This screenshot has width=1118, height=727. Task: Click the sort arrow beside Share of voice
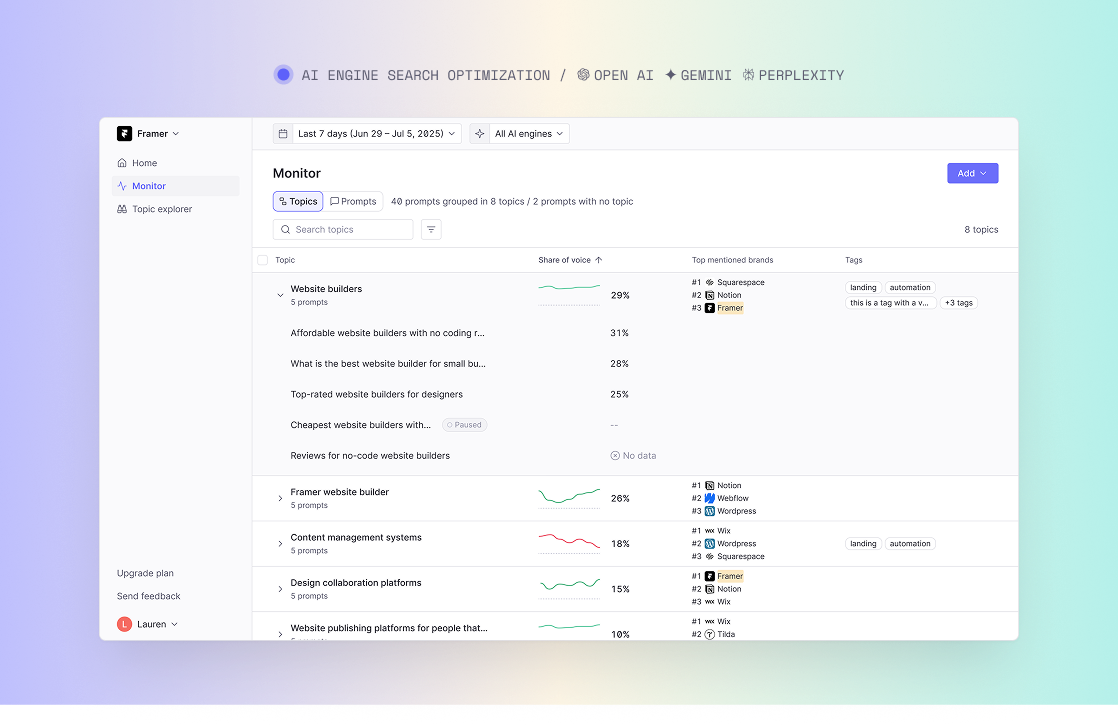598,260
